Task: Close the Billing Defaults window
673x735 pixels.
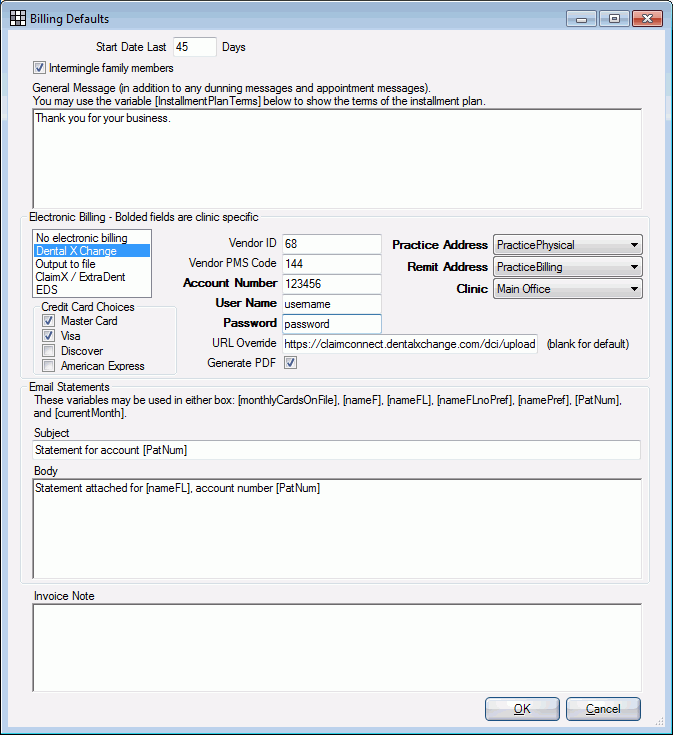Action: pyautogui.click(x=647, y=19)
